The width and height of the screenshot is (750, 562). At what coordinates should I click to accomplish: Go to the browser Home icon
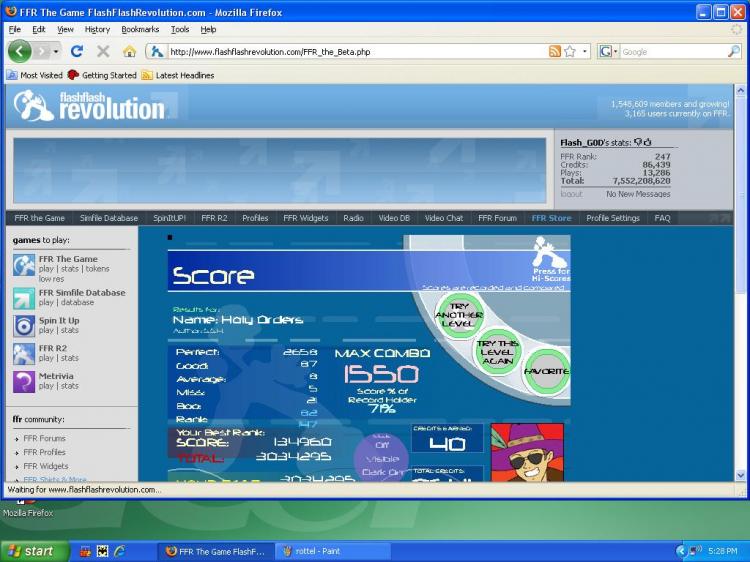point(129,51)
